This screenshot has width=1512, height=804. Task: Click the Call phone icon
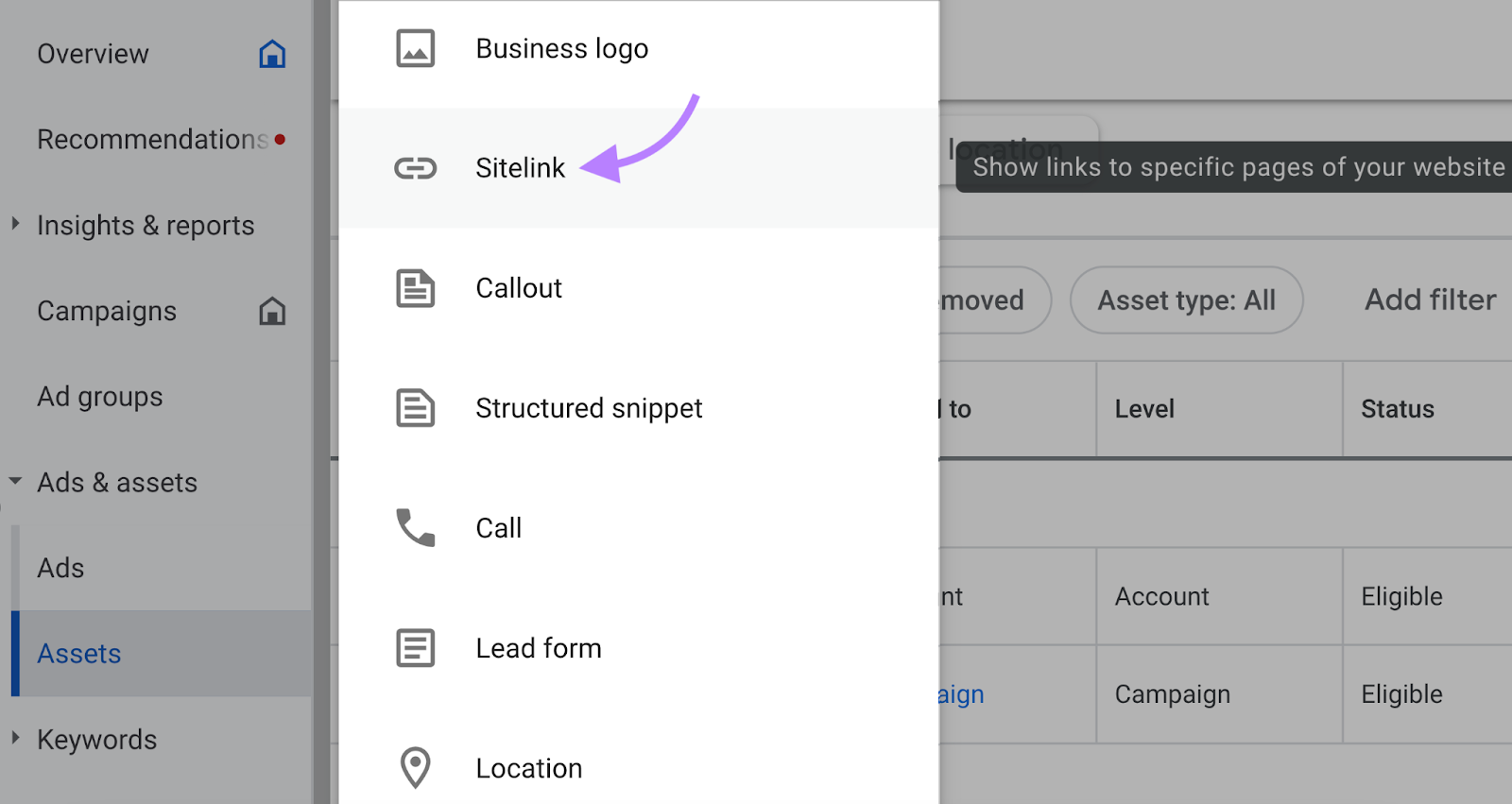(415, 528)
